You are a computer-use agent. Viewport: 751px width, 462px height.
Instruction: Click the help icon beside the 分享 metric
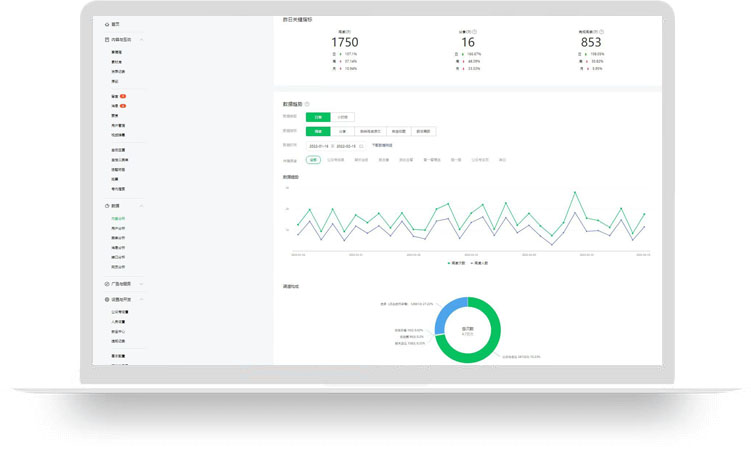coord(474,32)
